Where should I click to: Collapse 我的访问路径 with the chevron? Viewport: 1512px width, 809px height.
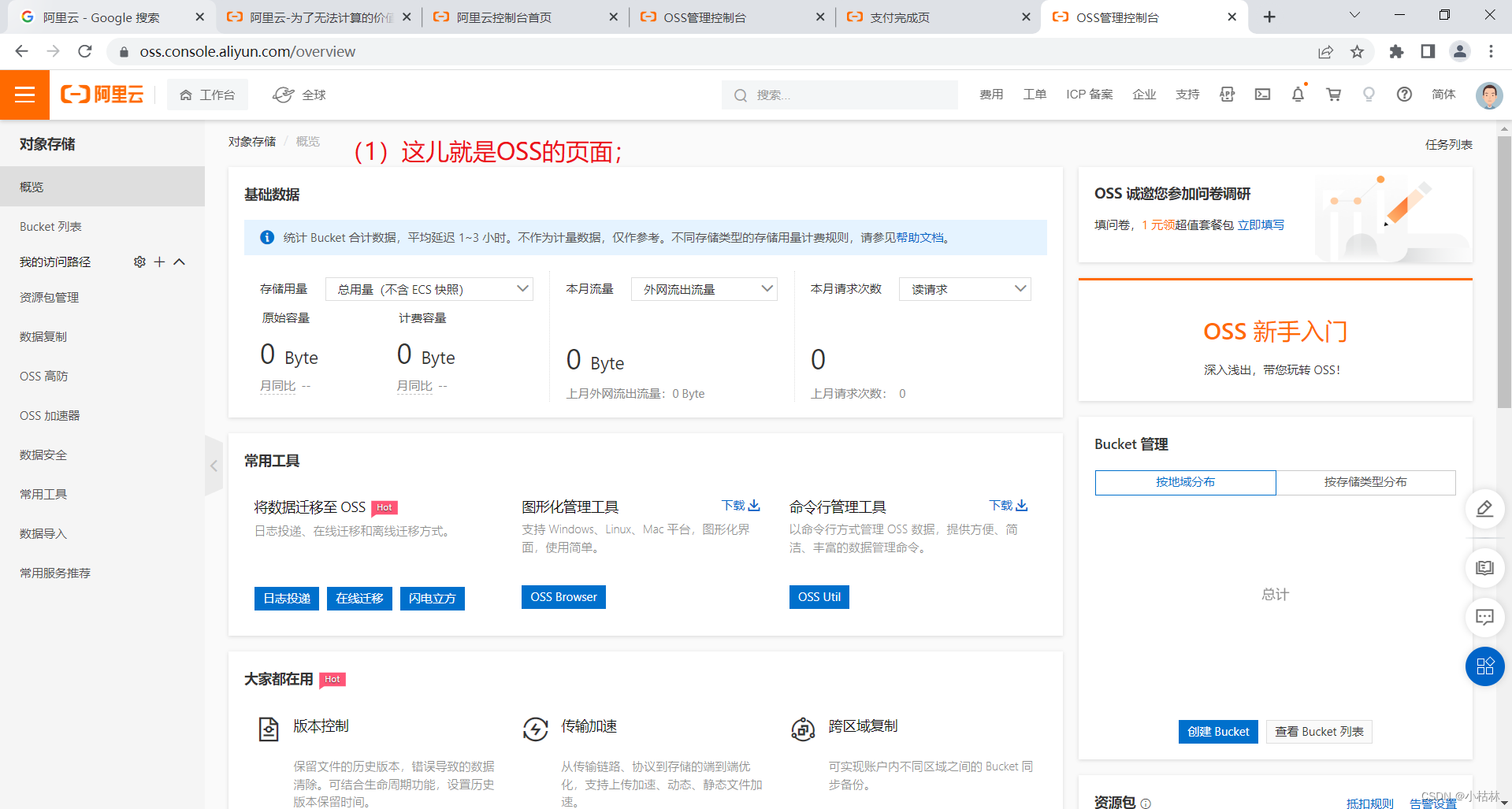180,262
